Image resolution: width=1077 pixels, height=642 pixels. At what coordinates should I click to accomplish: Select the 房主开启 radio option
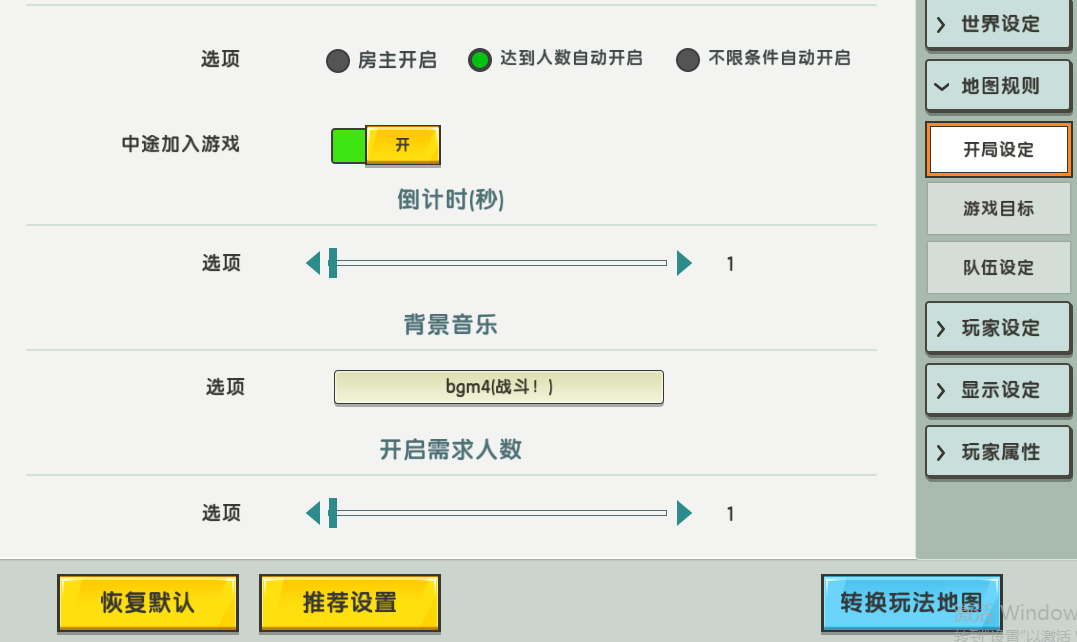(x=338, y=61)
